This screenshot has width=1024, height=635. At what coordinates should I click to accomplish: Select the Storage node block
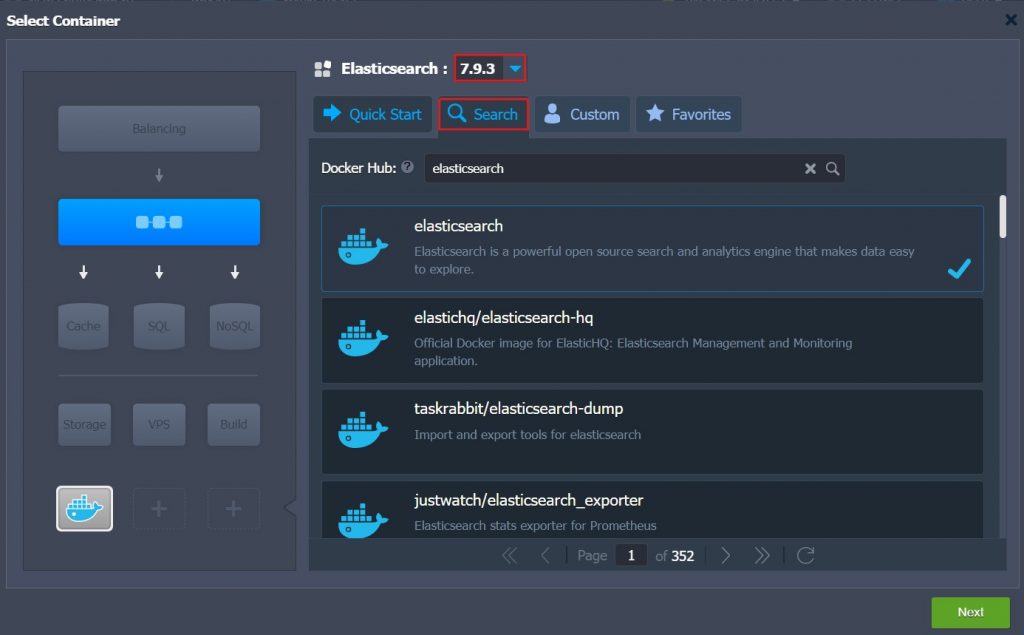point(84,425)
